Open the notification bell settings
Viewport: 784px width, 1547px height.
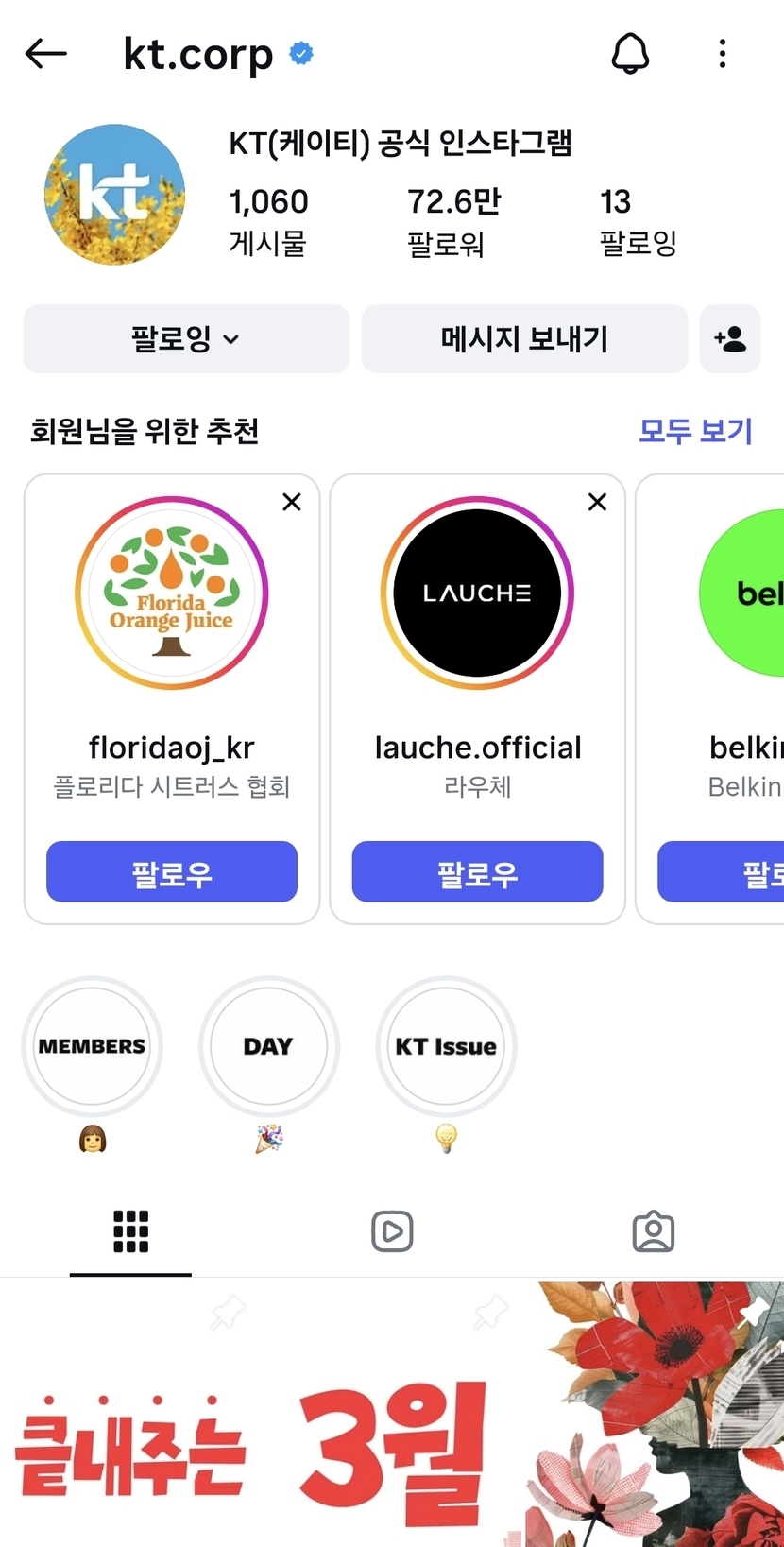tap(630, 54)
